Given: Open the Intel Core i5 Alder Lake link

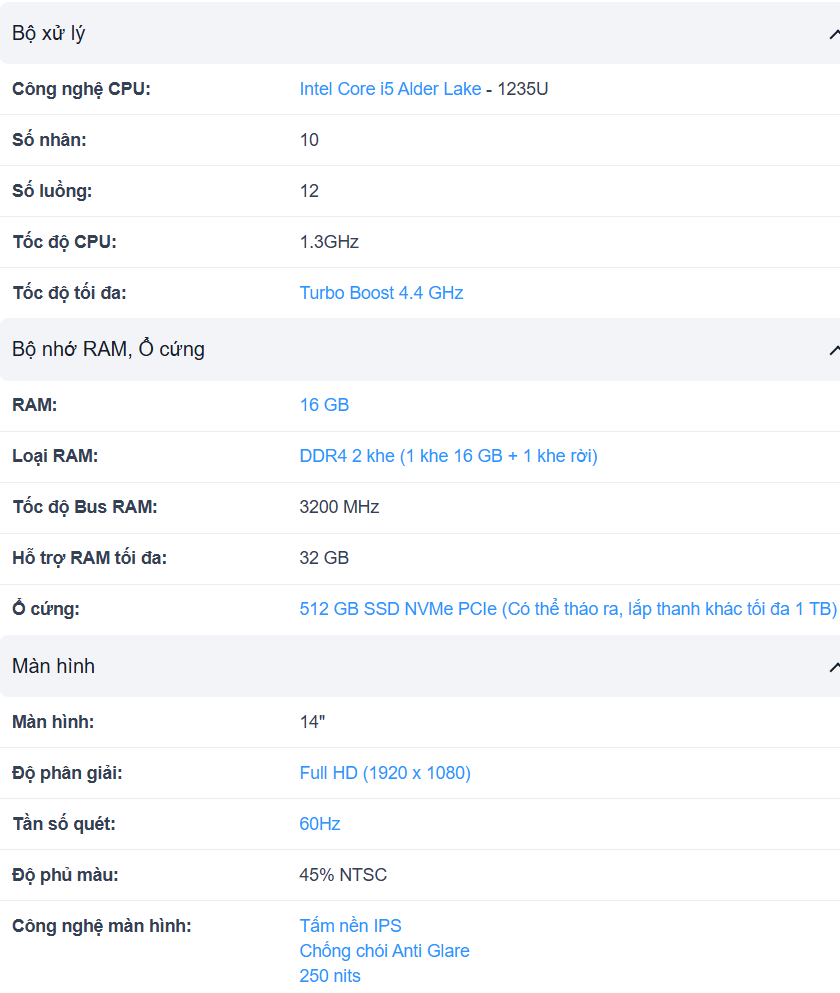Looking at the screenshot, I should point(390,89).
